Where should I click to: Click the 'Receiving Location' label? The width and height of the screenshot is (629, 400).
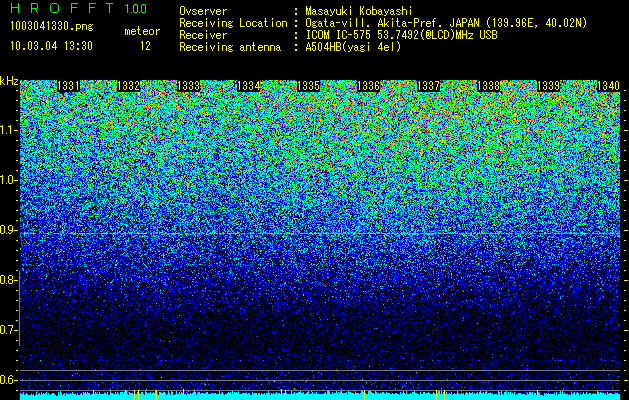click(x=233, y=23)
